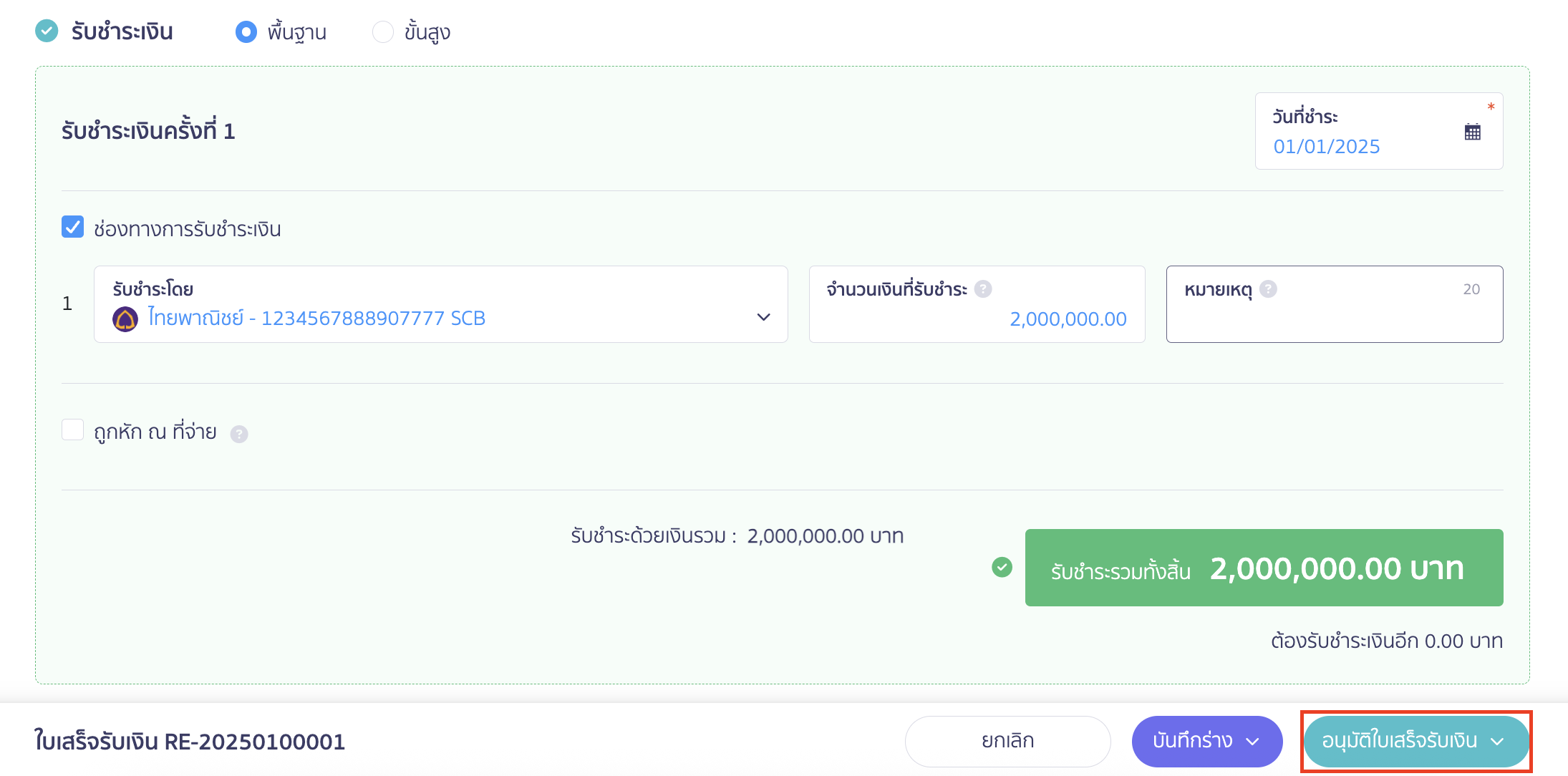Image resolution: width=1568 pixels, height=776 pixels.
Task: Click the วันที่ชำระ date 01/01/2025
Action: pyautogui.click(x=1326, y=147)
